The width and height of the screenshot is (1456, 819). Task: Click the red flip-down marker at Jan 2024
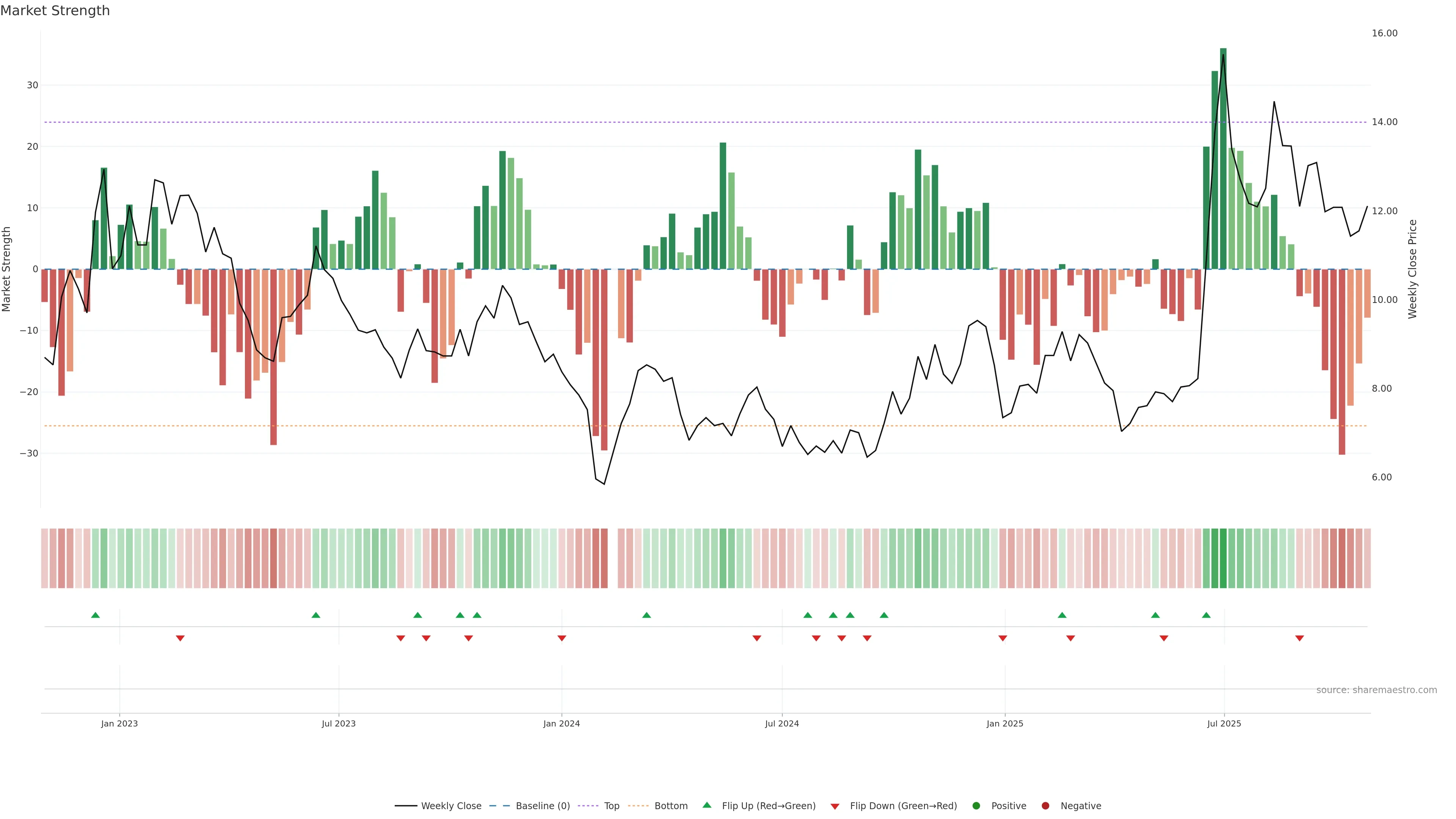point(562,638)
